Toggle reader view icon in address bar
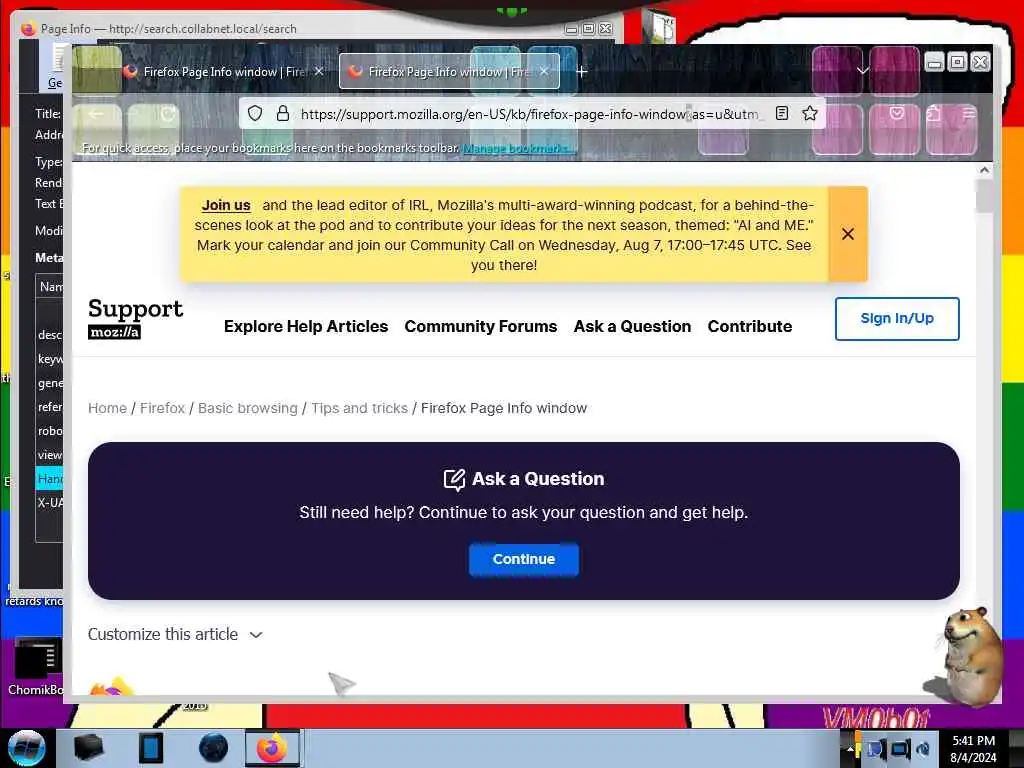 (x=782, y=114)
